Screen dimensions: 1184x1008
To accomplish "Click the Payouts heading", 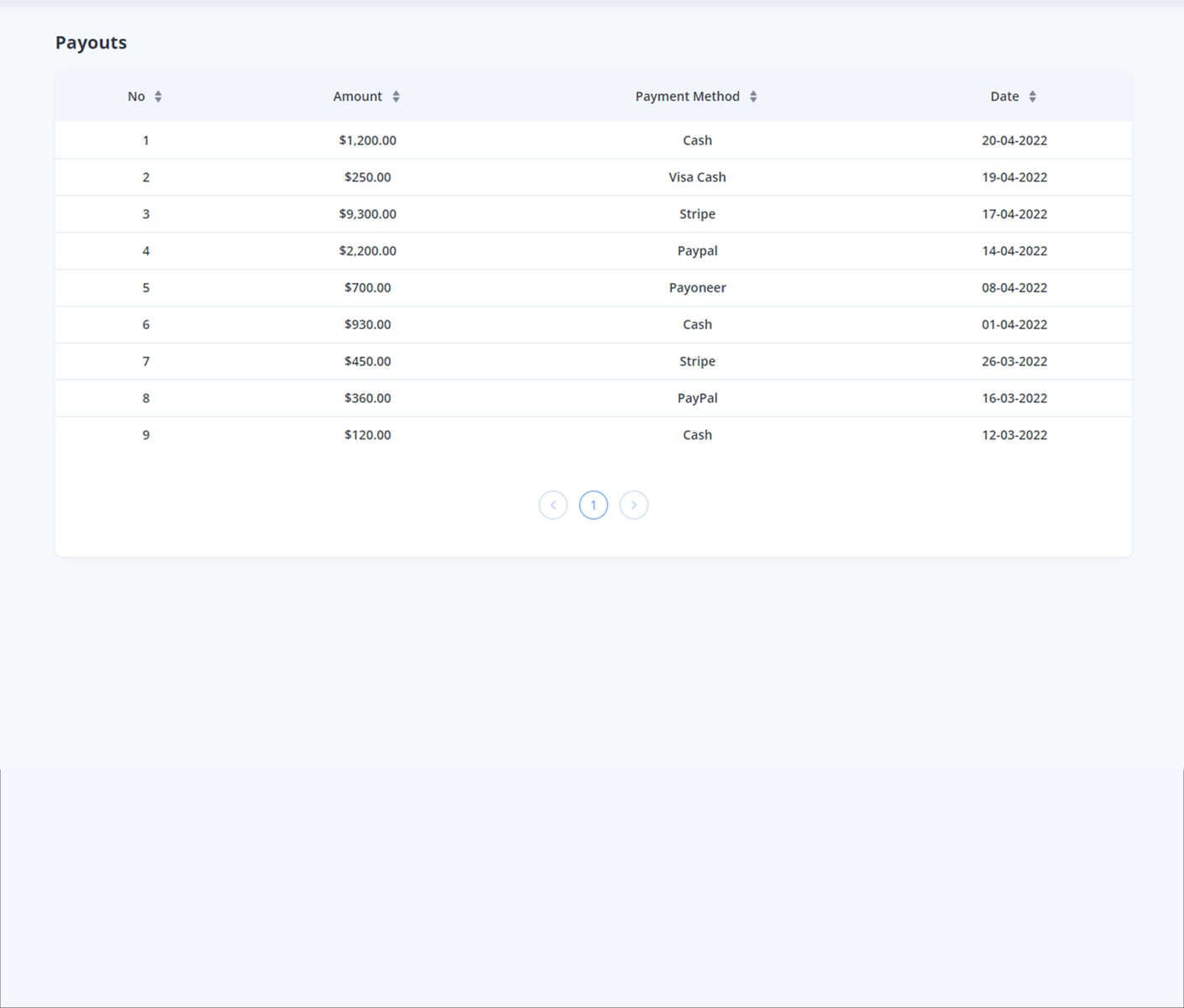I will pos(91,42).
